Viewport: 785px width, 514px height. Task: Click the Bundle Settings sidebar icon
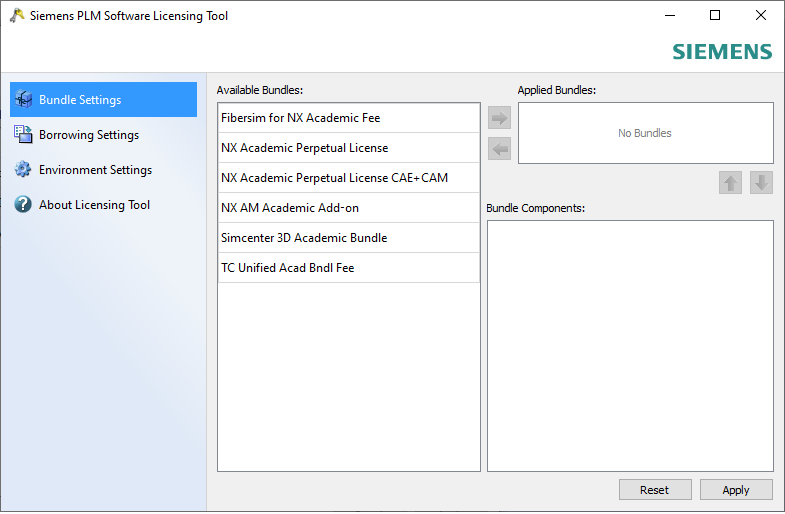click(x=24, y=100)
